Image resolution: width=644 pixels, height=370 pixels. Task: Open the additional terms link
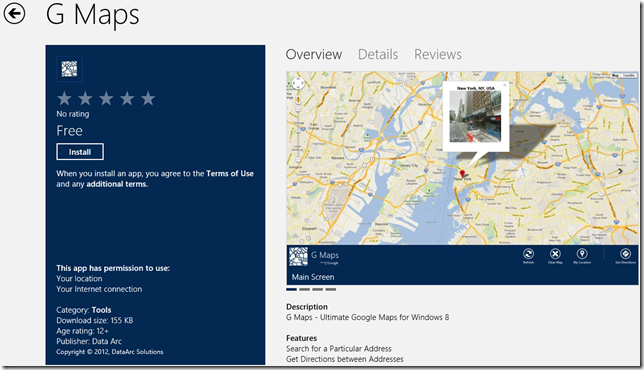pyautogui.click(x=117, y=184)
